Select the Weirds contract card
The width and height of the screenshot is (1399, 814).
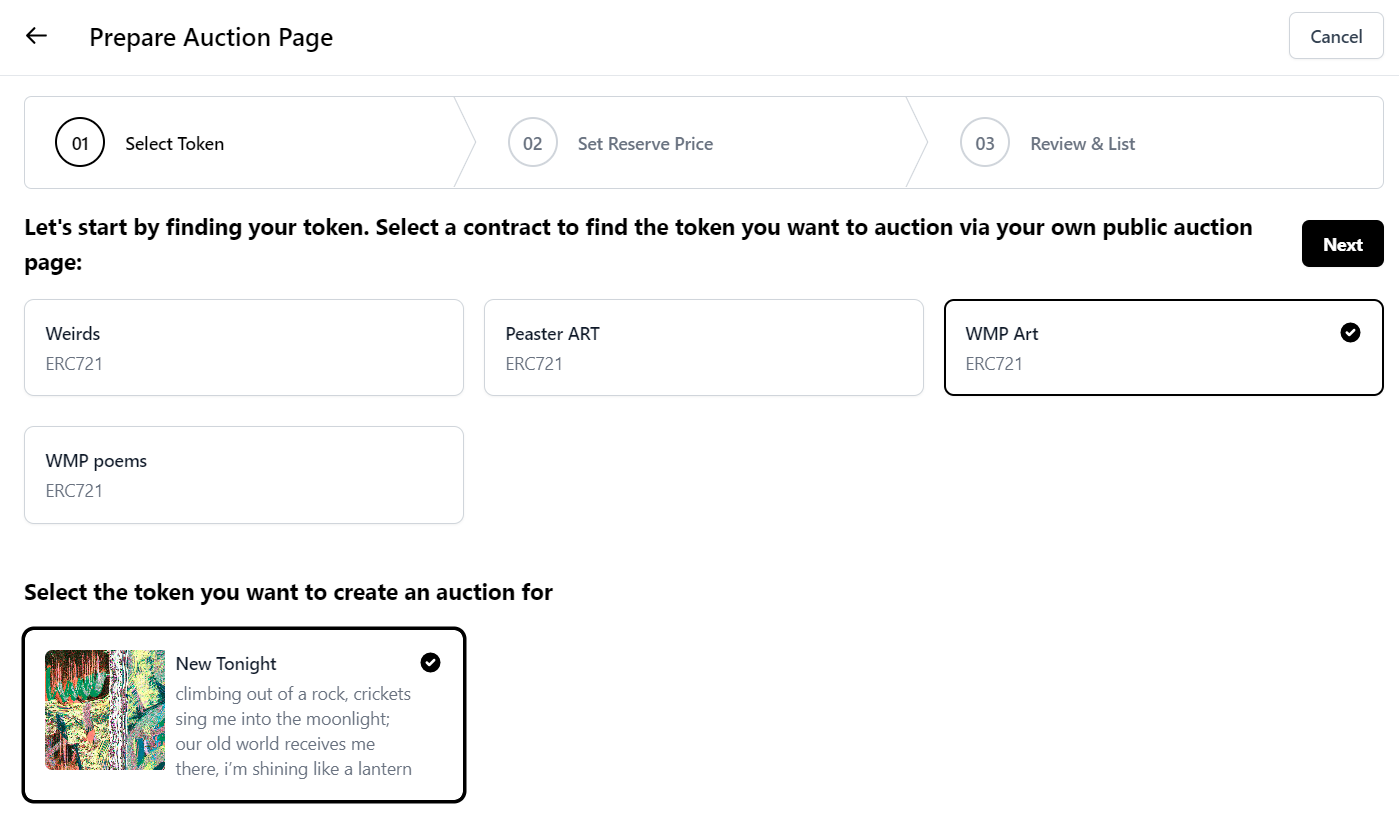tap(243, 347)
